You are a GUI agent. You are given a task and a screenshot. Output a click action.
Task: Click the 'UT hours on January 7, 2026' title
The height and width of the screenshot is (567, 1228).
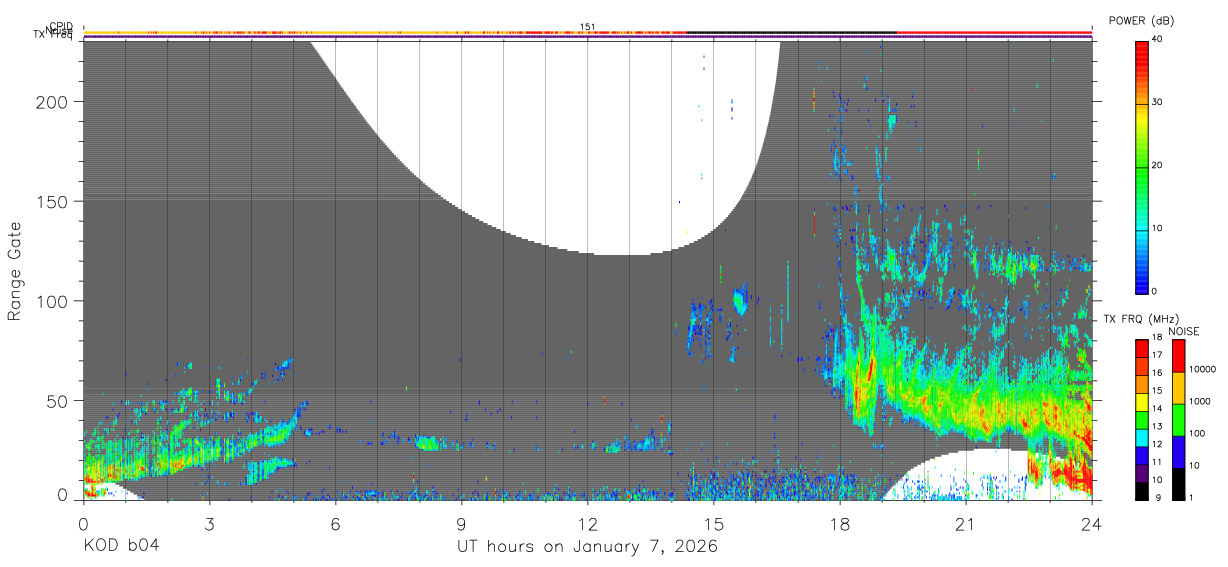[587, 547]
